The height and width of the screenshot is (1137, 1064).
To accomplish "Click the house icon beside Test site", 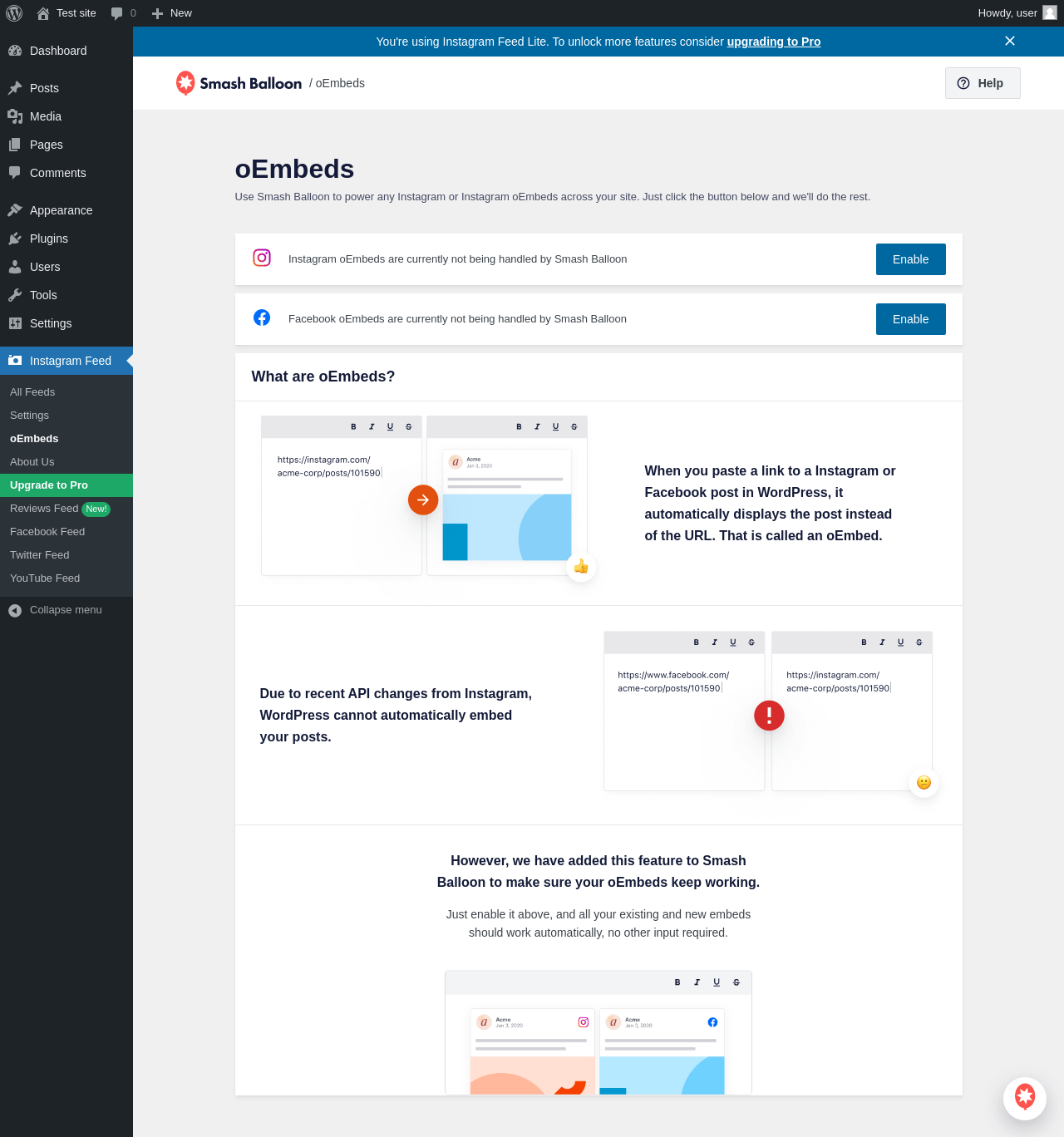I will 43,13.
